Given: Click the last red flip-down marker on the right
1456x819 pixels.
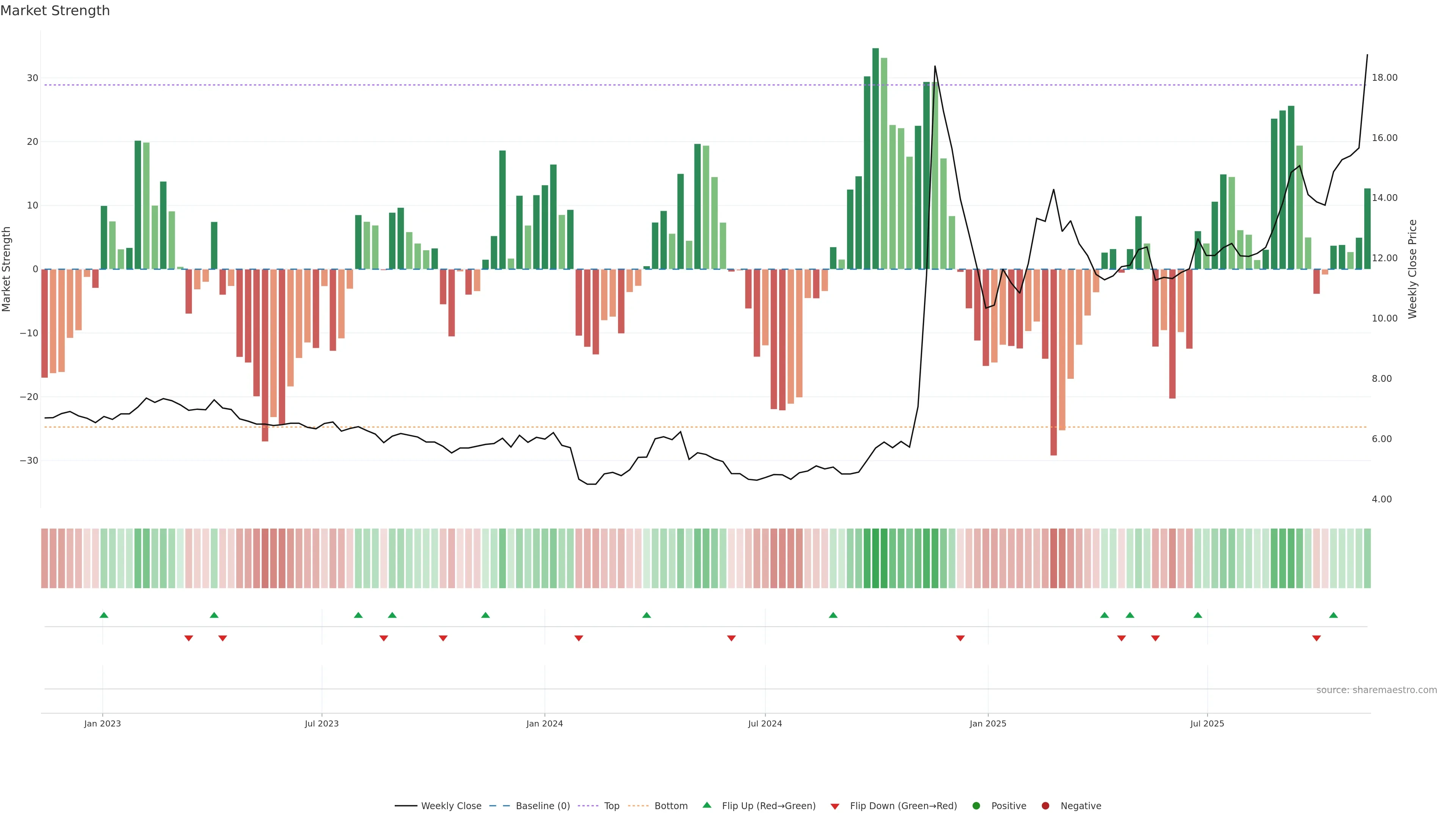Looking at the screenshot, I should click(x=1316, y=638).
